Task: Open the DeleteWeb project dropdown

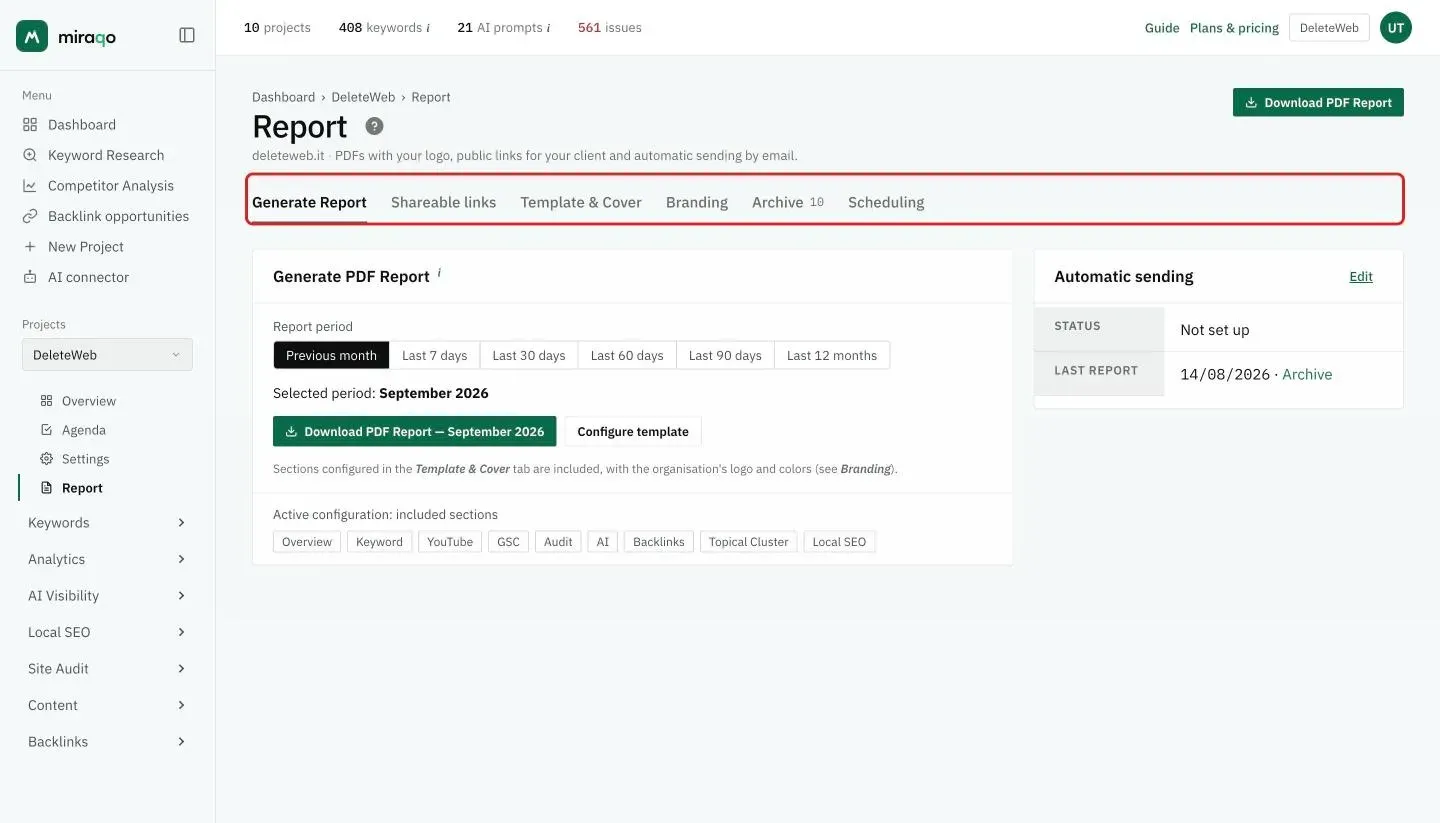Action: (107, 355)
